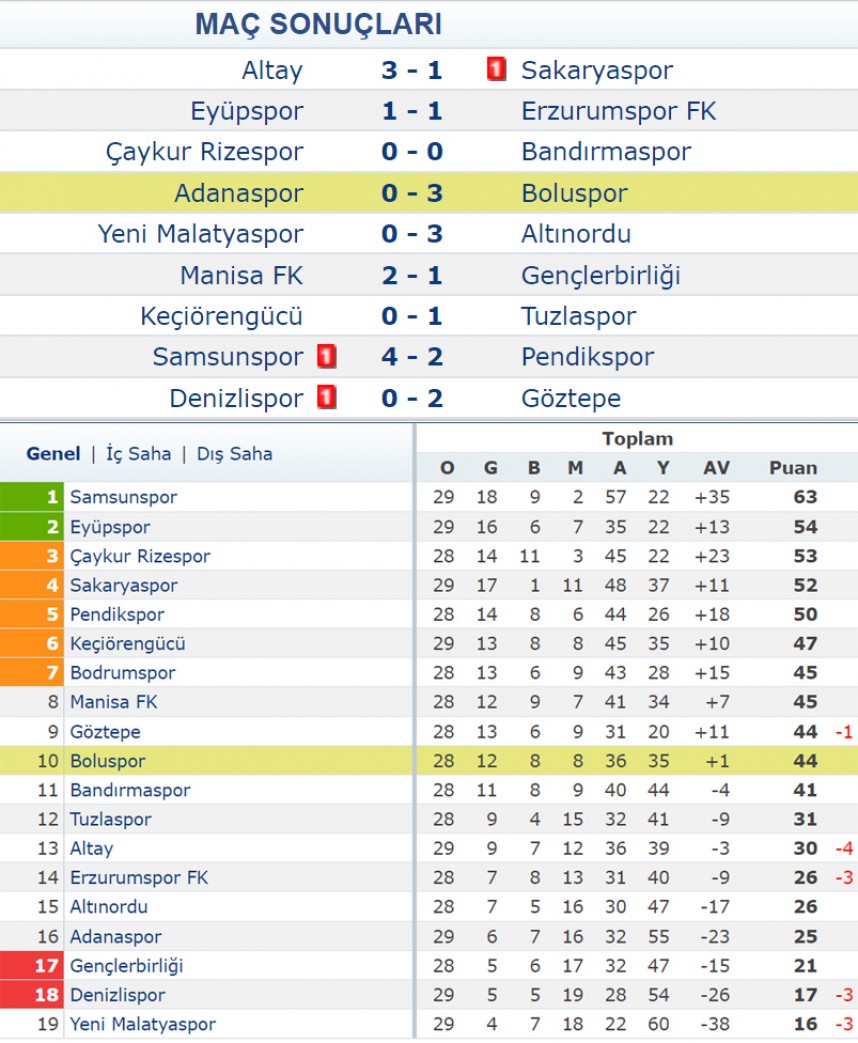
Task: Switch to the Dış Saha tab
Action: tap(234, 454)
